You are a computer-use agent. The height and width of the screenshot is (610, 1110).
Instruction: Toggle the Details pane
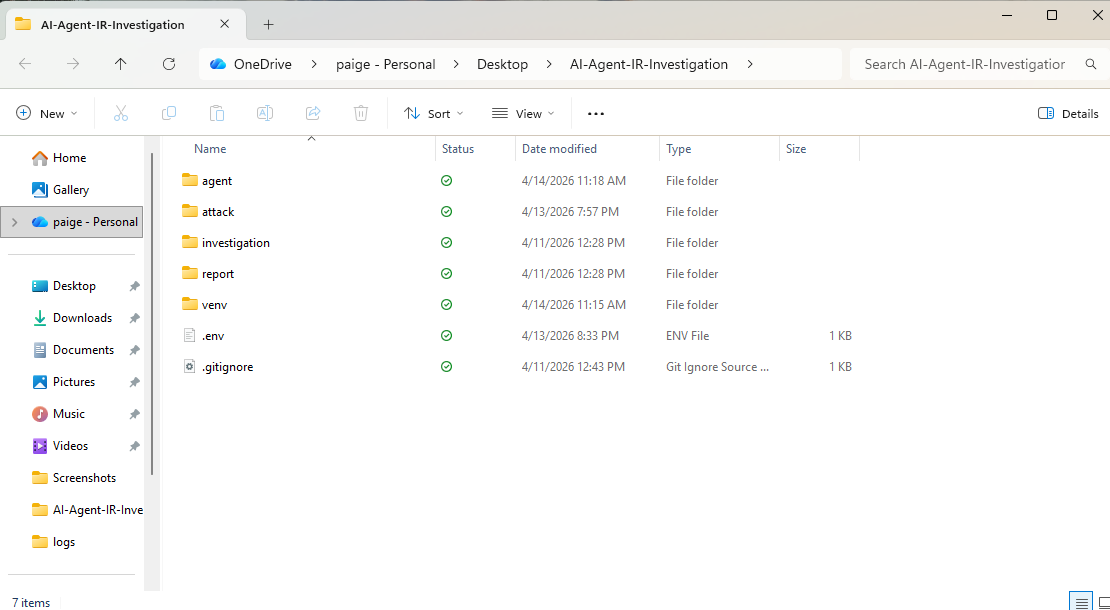1068,114
